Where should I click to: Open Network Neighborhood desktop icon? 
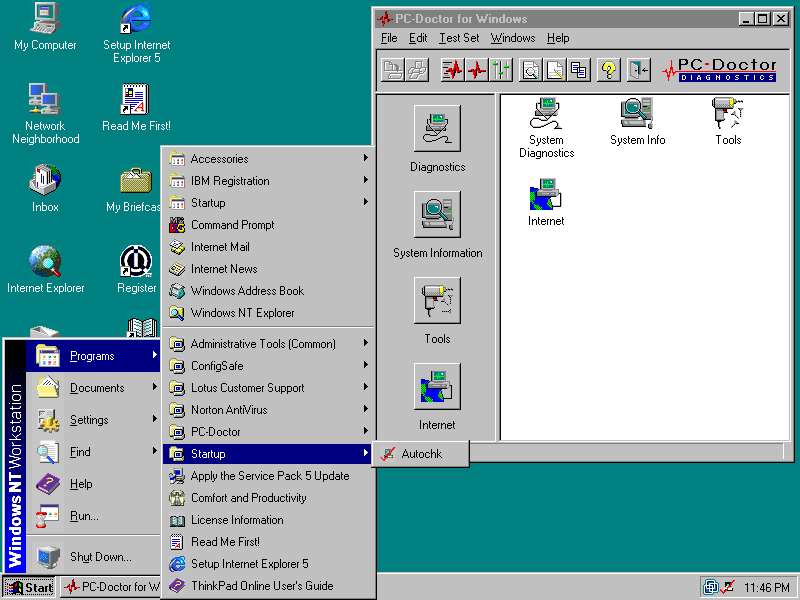click(45, 114)
